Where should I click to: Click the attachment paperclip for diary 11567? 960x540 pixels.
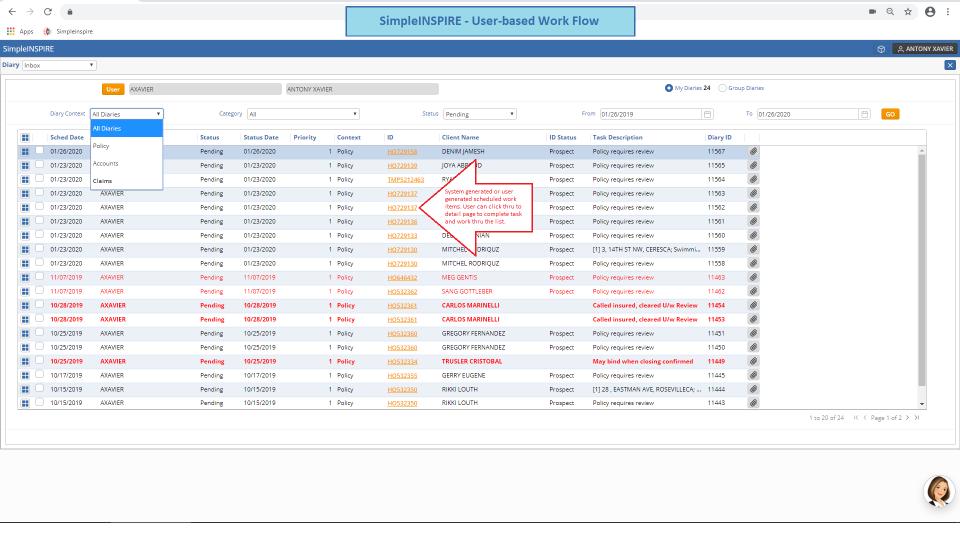[753, 151]
